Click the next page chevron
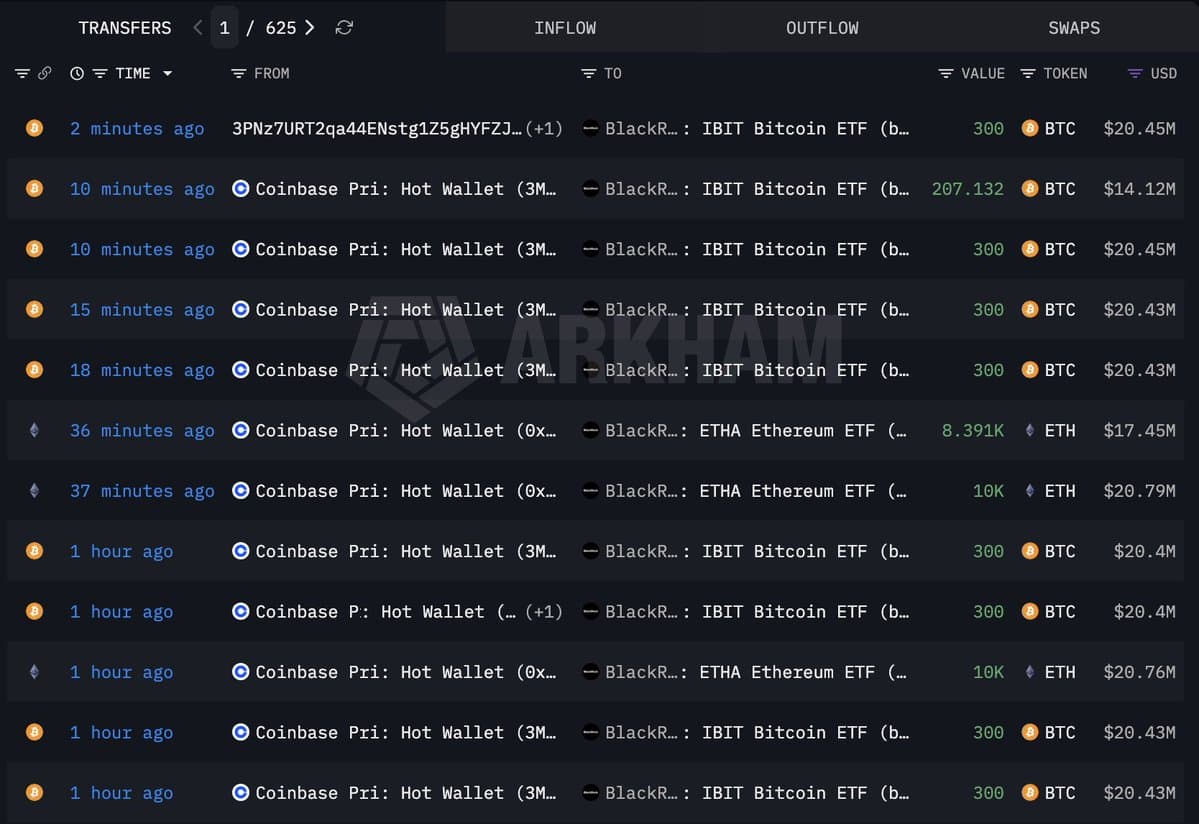 click(310, 28)
